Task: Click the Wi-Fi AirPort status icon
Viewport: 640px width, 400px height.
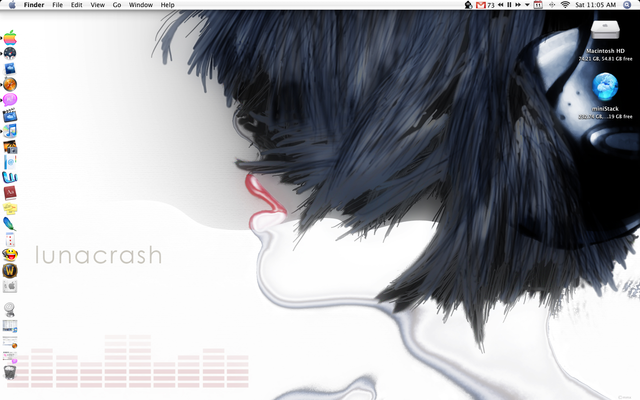Action: (x=565, y=5)
